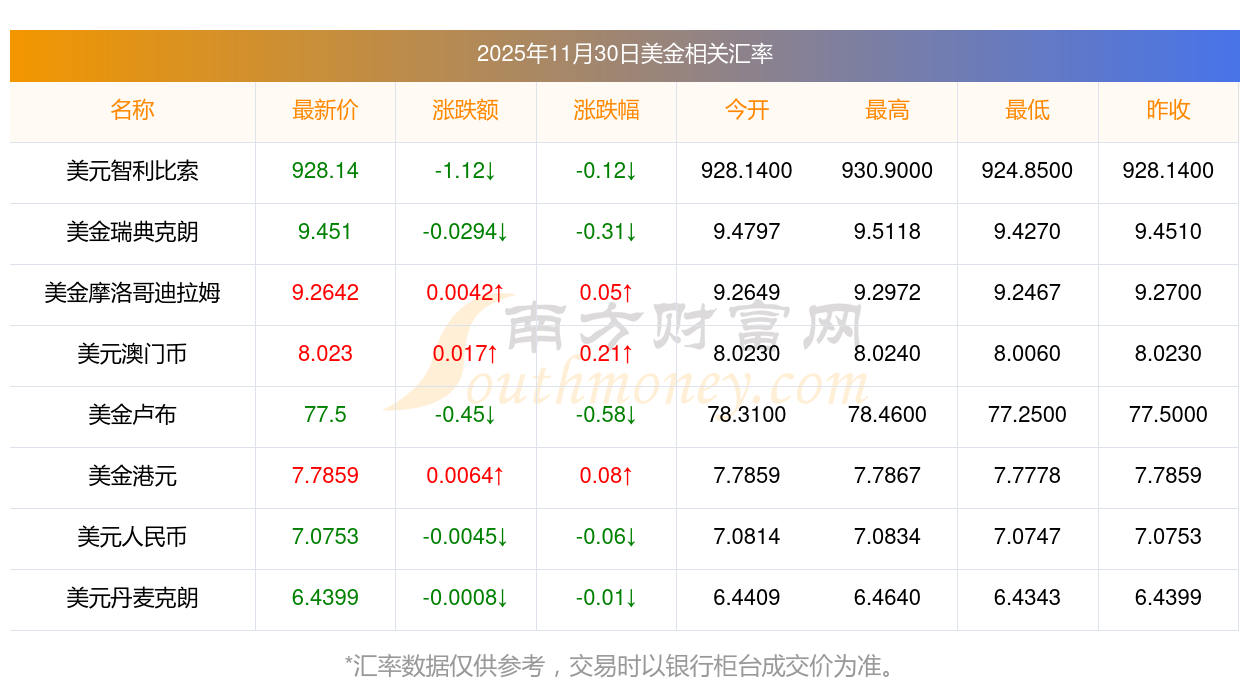
Task: Click change percent -0.01↓
Action: [x=606, y=598]
